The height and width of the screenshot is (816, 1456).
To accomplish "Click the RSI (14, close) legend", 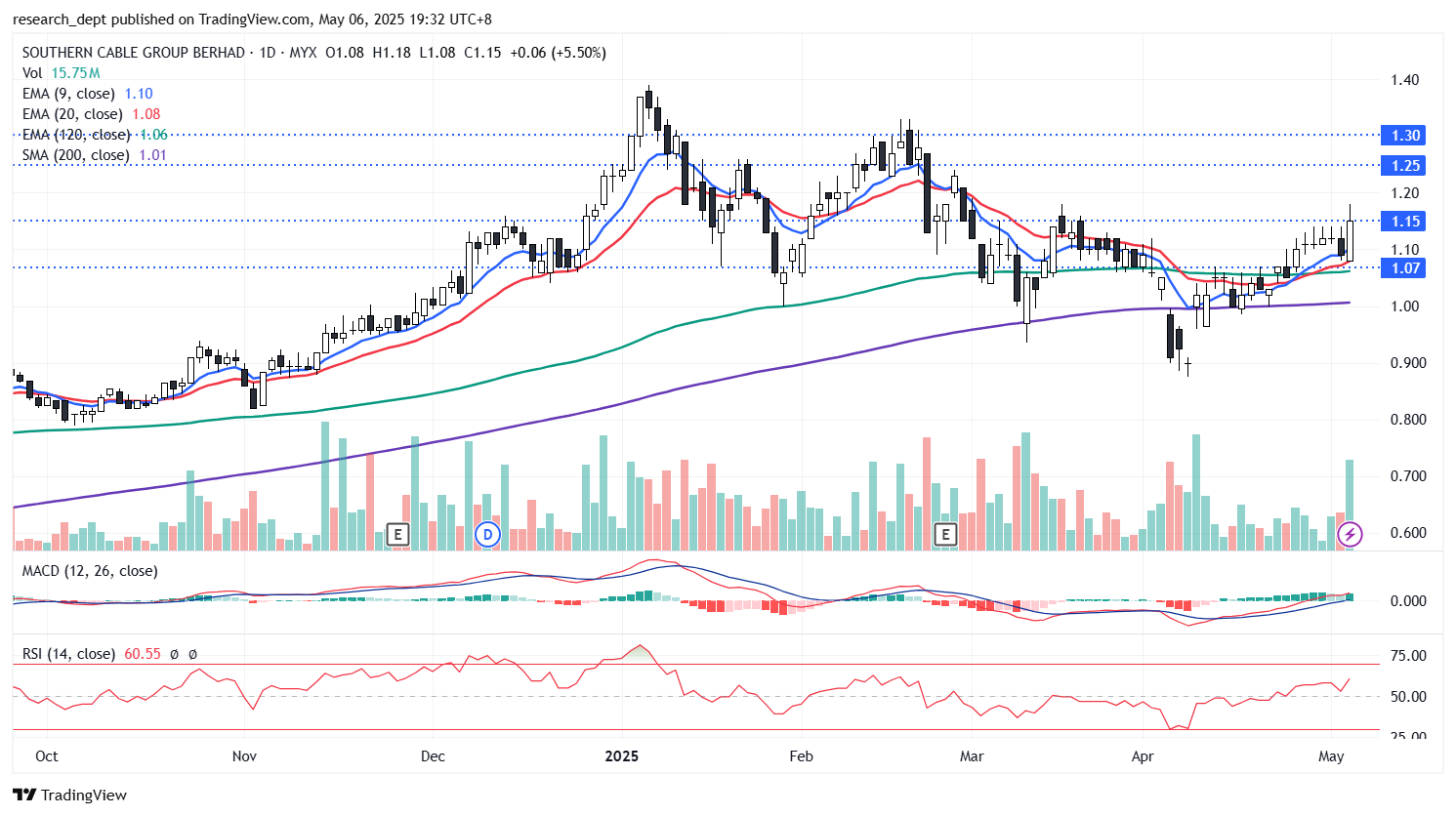I will point(68,654).
